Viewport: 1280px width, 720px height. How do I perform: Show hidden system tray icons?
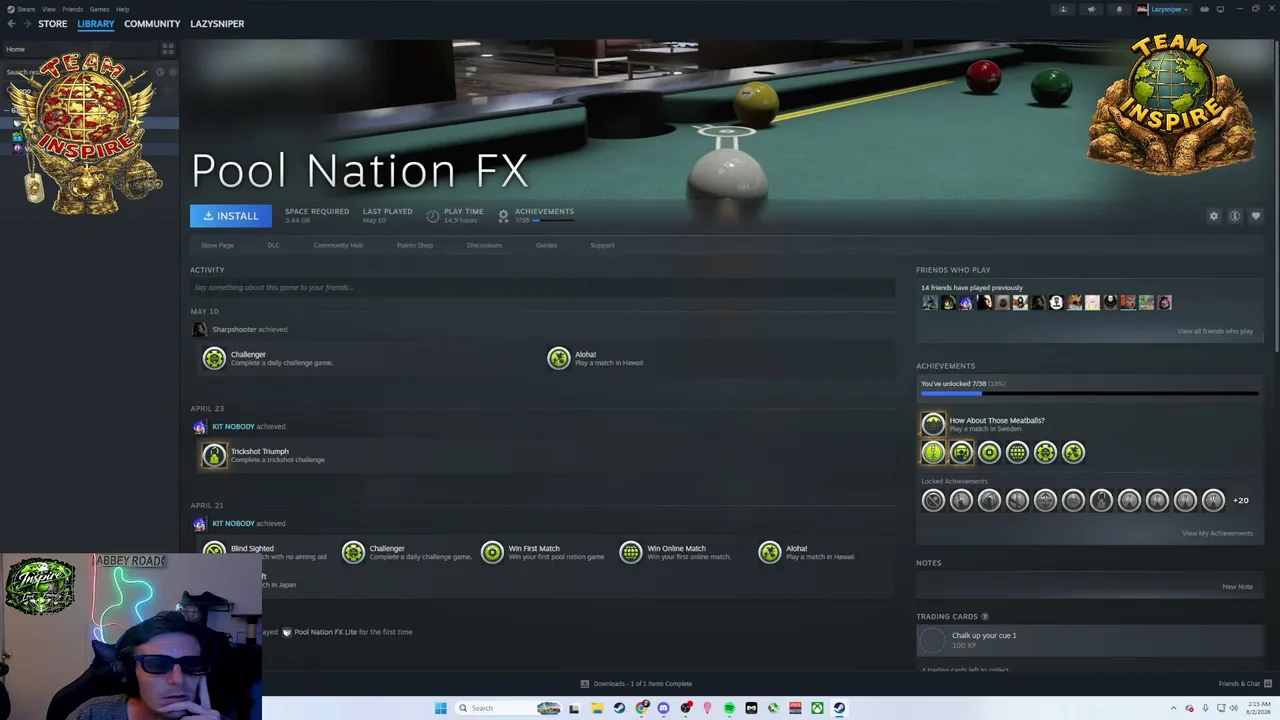[x=1174, y=708]
